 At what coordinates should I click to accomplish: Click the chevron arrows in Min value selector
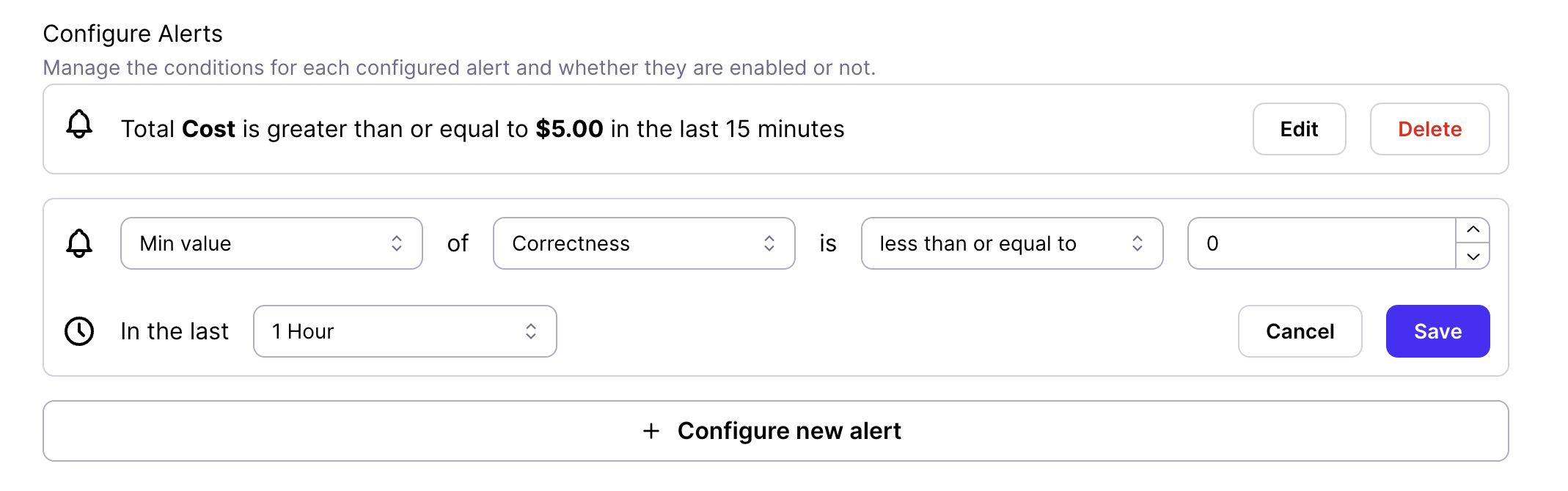point(397,243)
